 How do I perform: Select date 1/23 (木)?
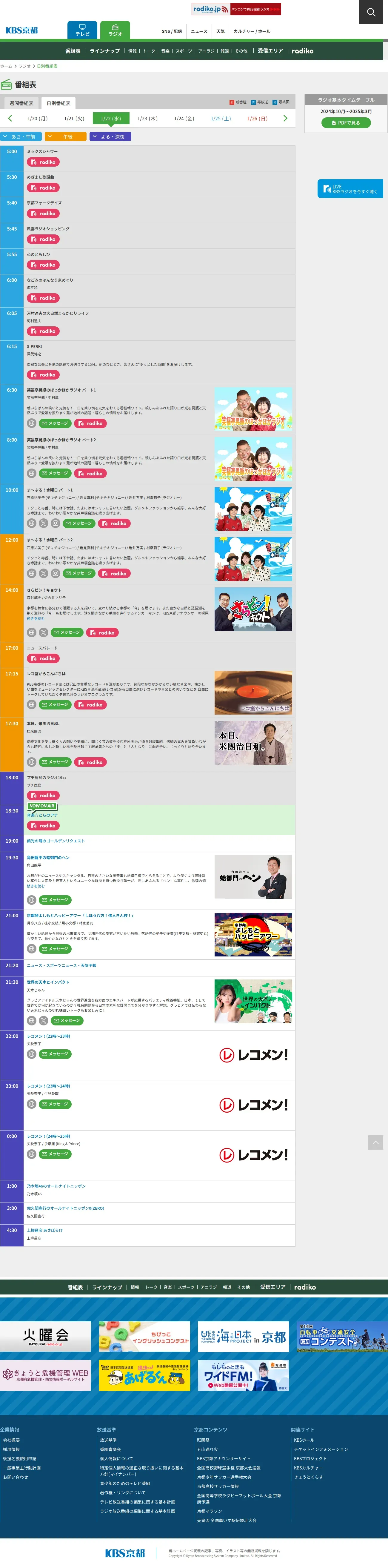click(147, 119)
